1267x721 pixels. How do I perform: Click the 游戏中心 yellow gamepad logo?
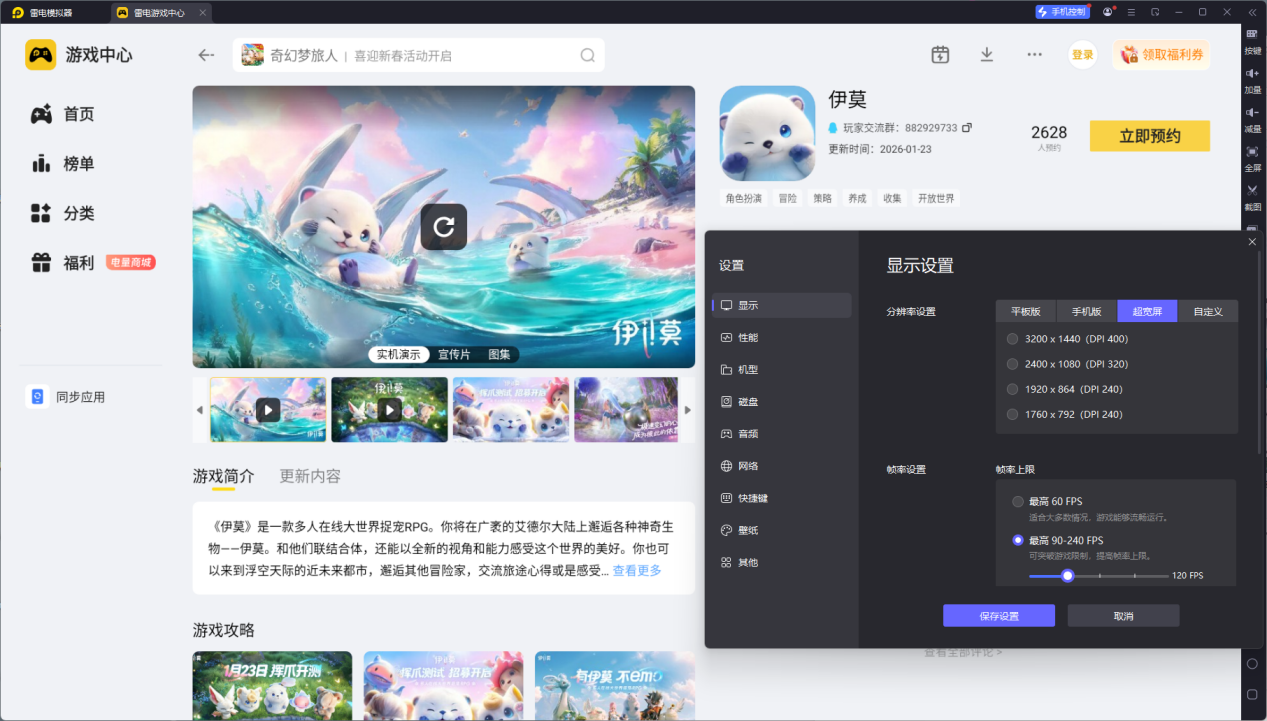(41, 55)
